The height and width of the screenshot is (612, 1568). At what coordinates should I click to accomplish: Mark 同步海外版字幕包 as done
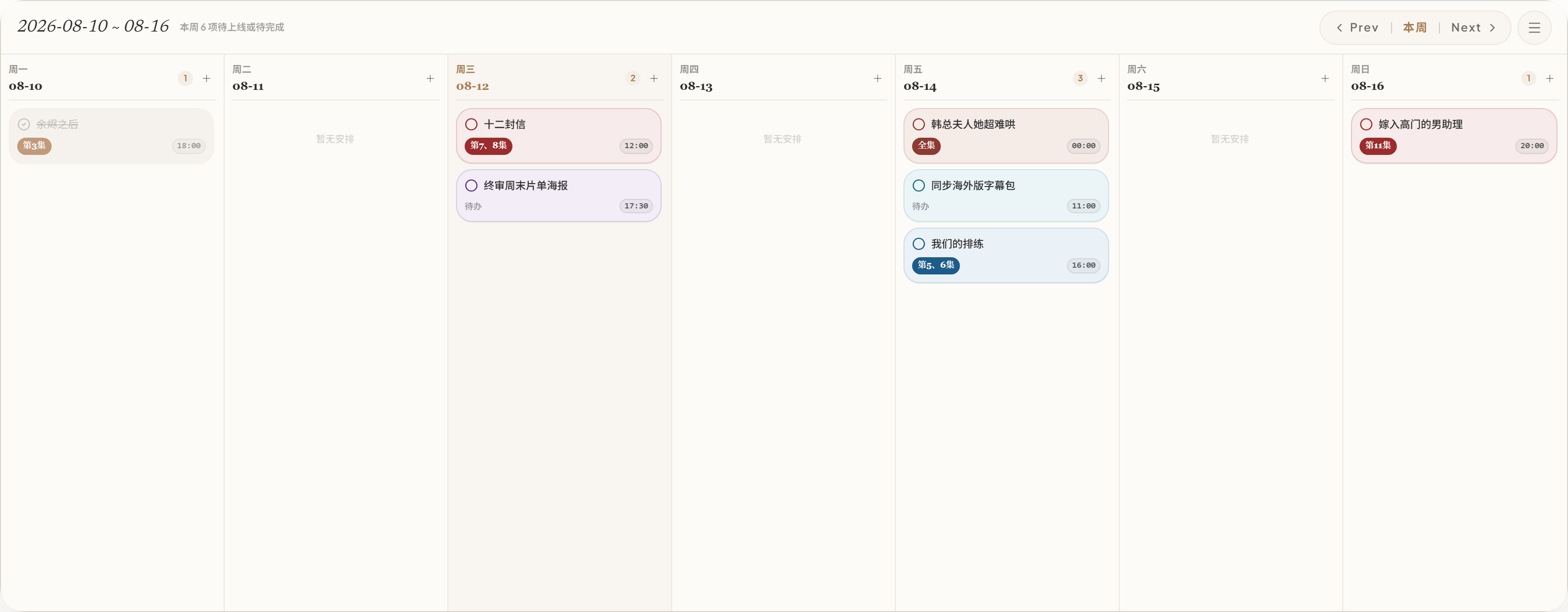[918, 186]
